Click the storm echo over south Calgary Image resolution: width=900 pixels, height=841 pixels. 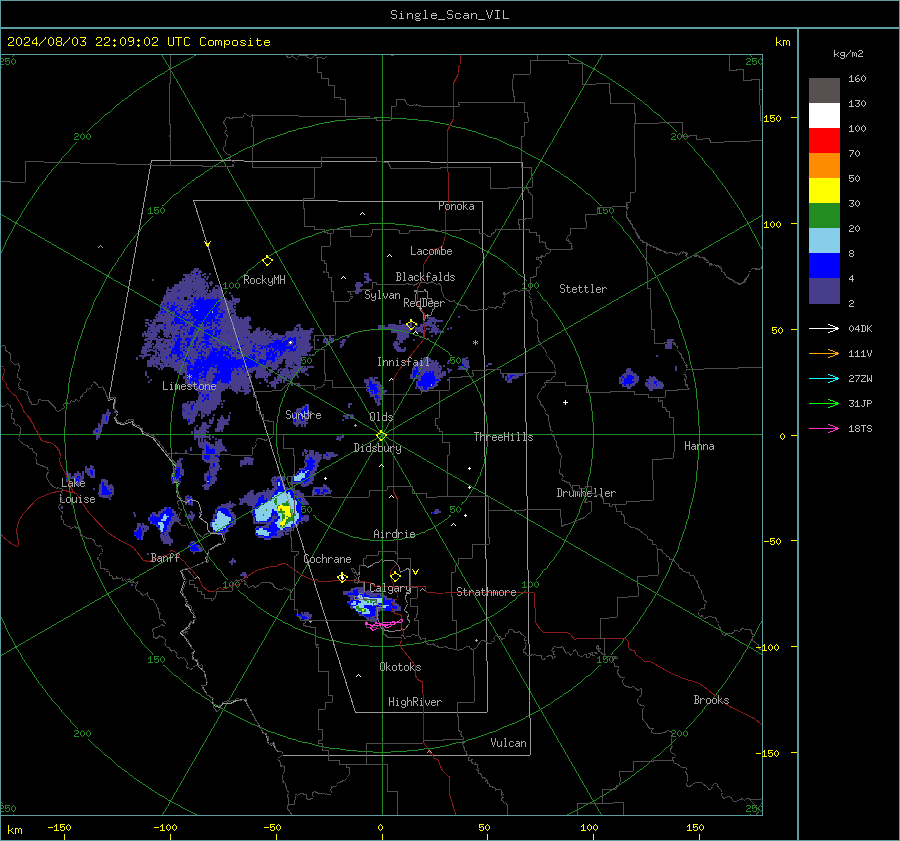373,604
